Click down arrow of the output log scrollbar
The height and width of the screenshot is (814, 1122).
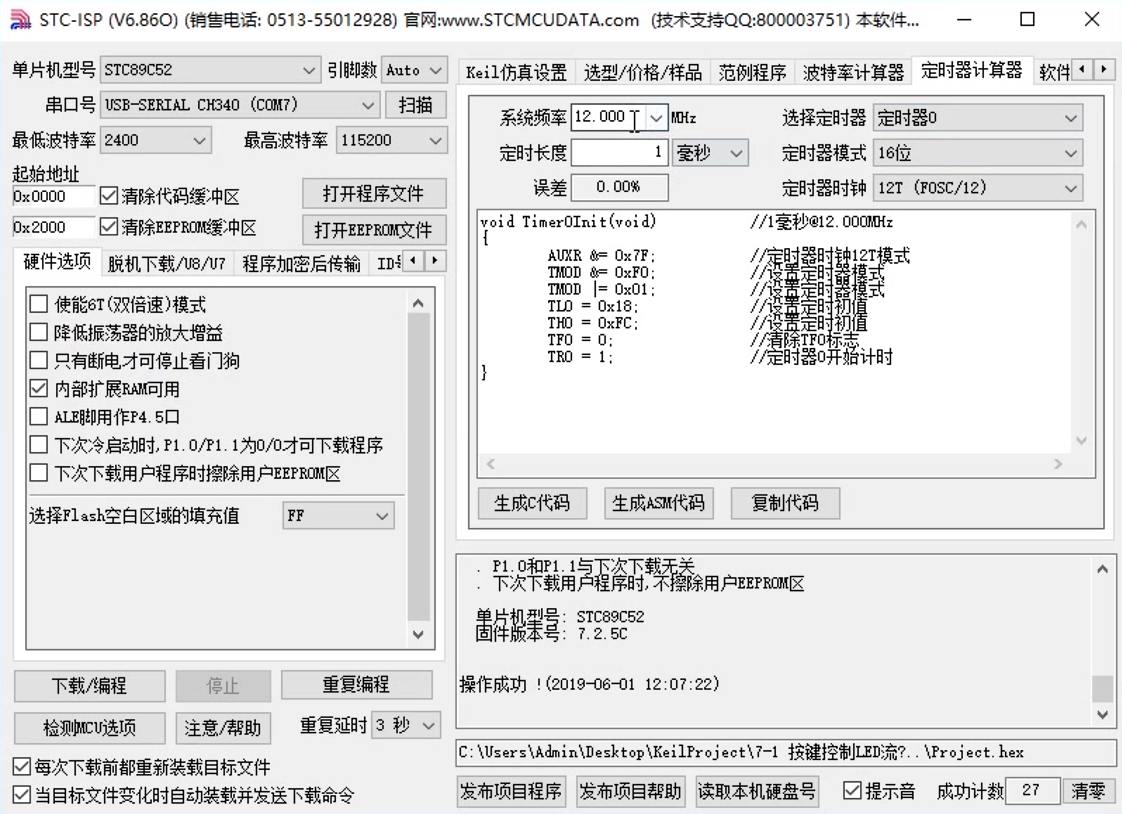pyautogui.click(x=1102, y=714)
